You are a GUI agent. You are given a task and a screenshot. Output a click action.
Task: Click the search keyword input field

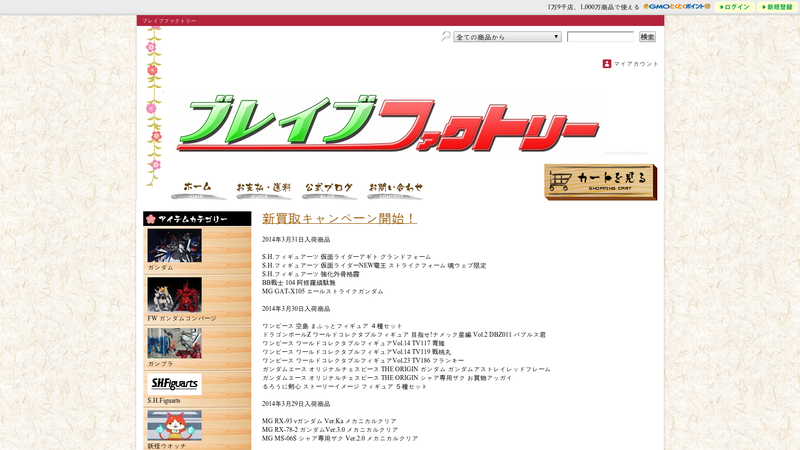600,37
